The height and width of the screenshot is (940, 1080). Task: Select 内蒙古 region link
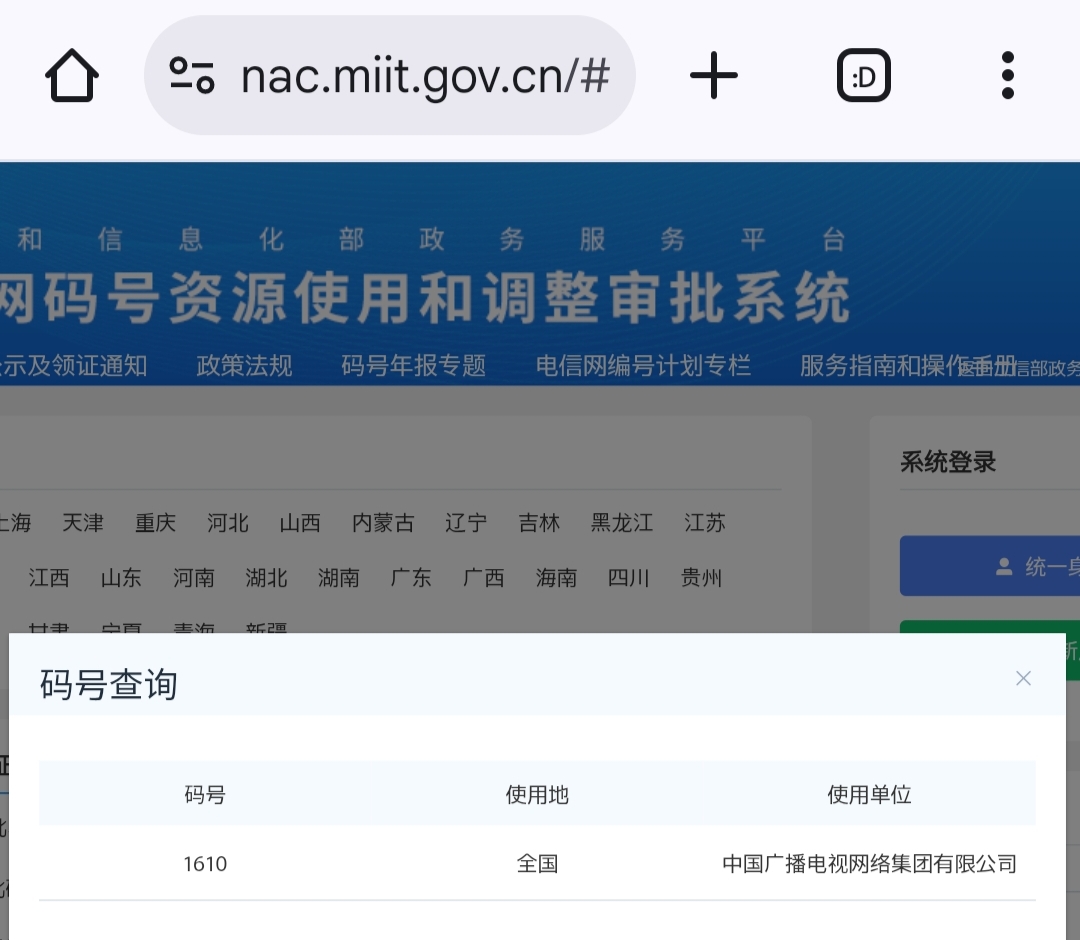point(383,523)
